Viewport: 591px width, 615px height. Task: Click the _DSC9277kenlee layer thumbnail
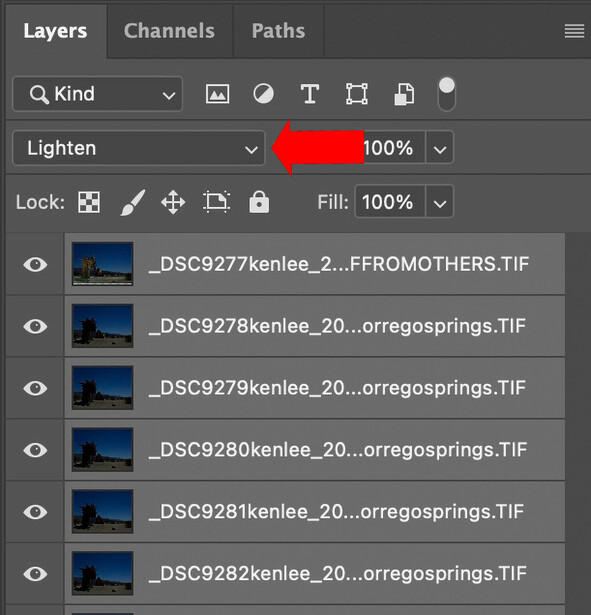[103, 264]
